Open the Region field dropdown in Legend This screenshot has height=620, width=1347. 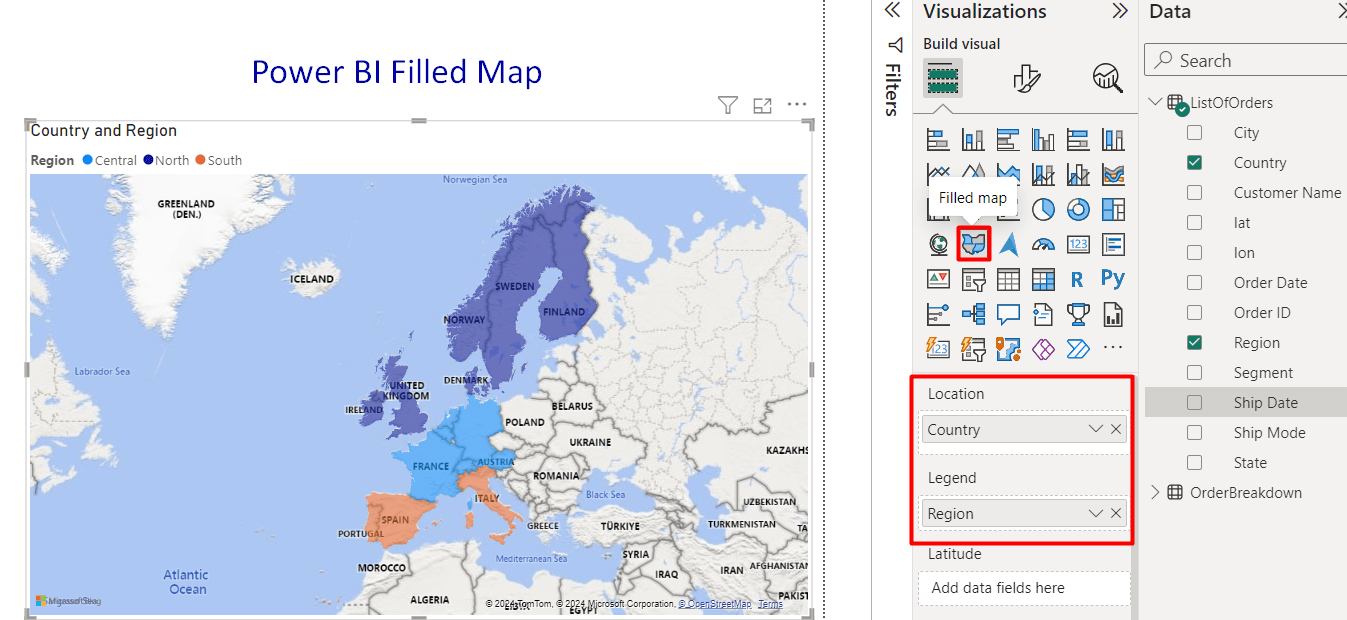pyautogui.click(x=1096, y=513)
